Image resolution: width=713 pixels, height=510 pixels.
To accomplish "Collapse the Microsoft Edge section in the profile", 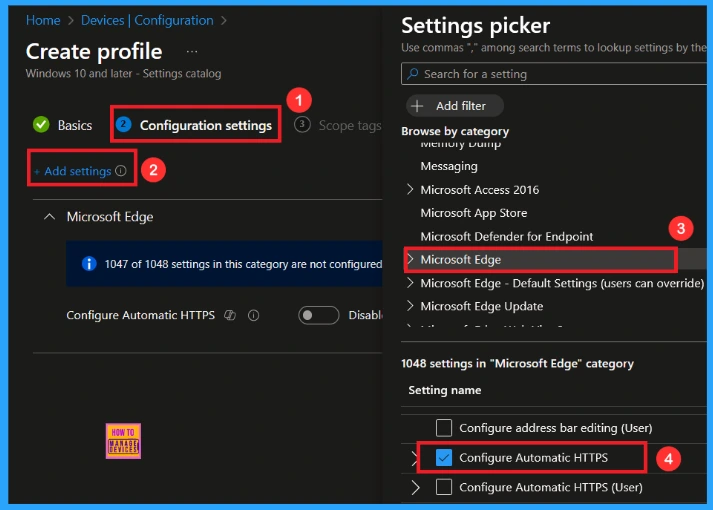I will [x=50, y=217].
